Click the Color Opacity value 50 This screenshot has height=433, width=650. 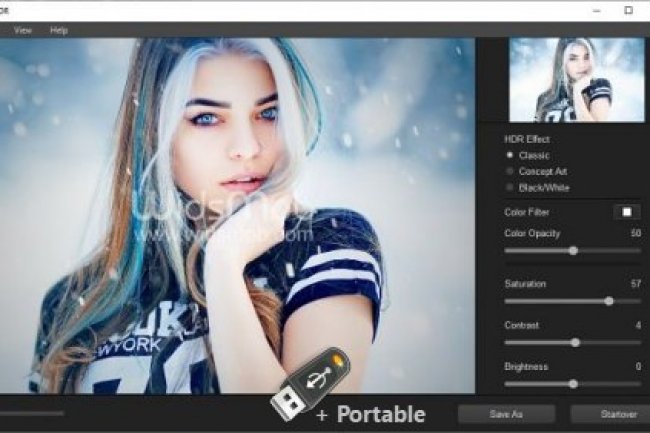(x=635, y=233)
